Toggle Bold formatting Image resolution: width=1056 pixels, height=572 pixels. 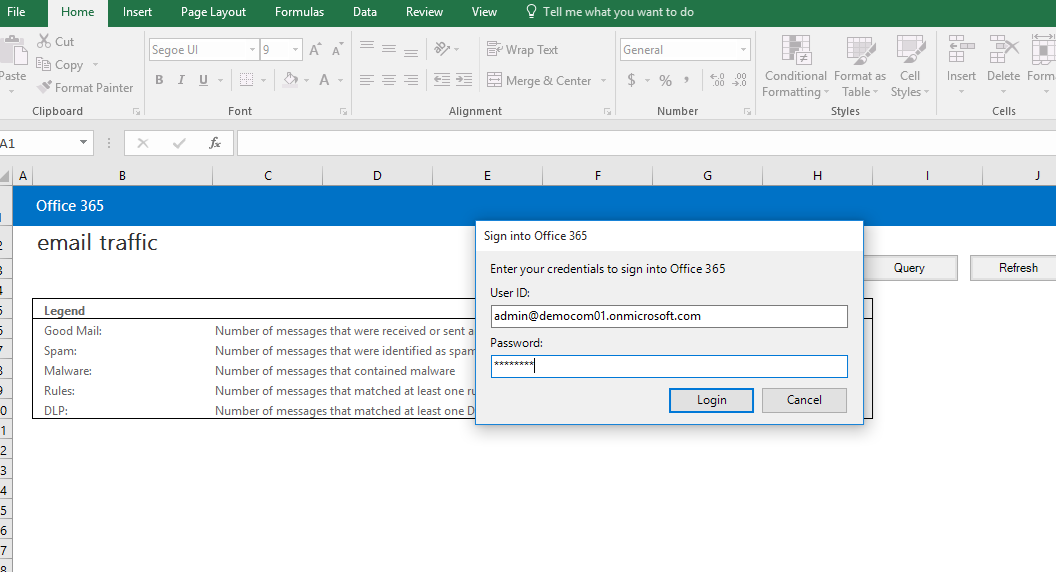159,81
